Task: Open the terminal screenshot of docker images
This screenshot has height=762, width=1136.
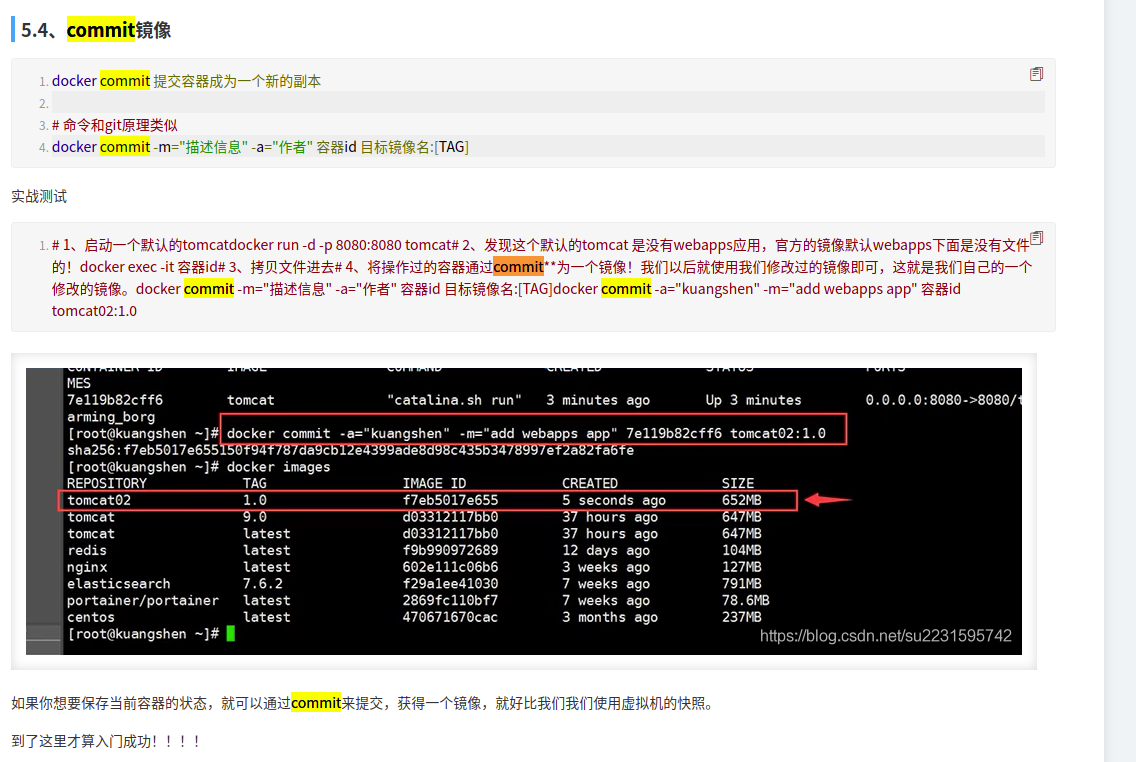Action: coord(524,511)
